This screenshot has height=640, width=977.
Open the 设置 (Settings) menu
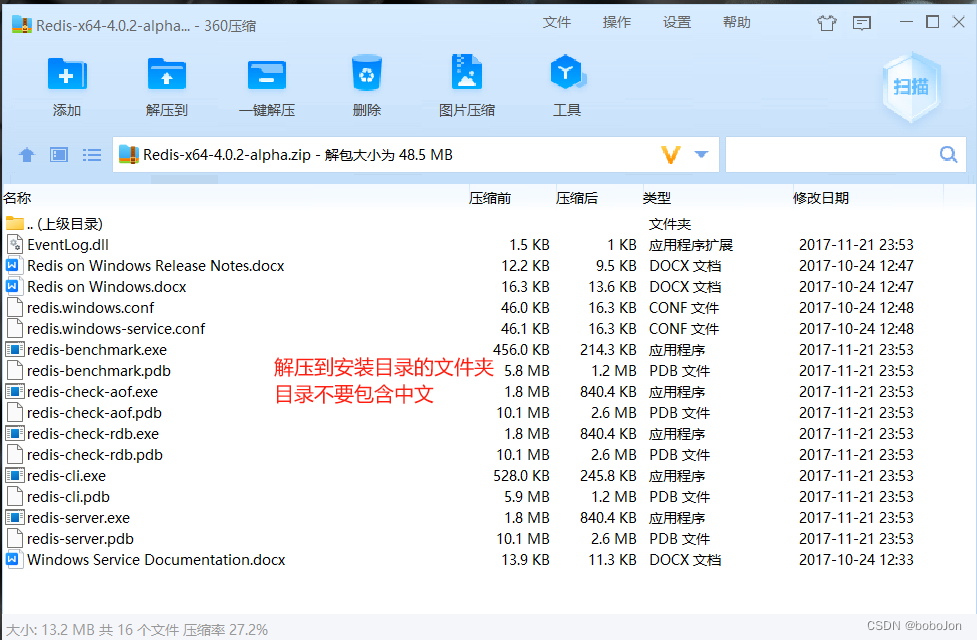click(x=677, y=22)
